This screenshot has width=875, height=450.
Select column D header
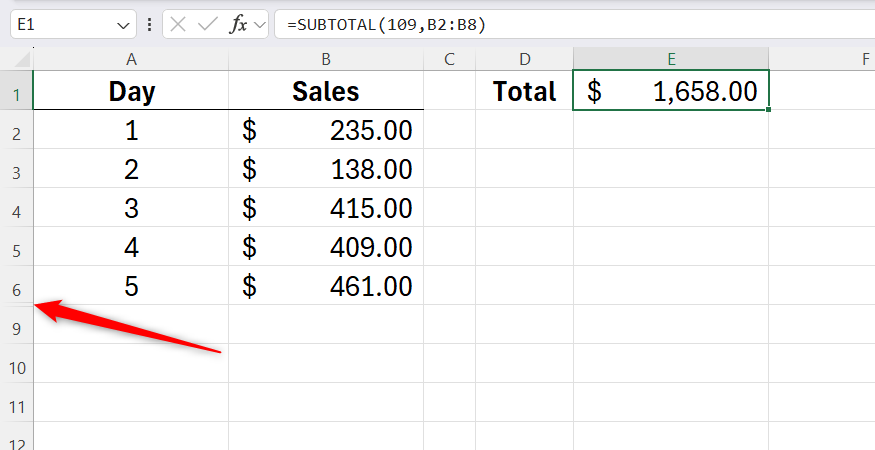coord(525,59)
